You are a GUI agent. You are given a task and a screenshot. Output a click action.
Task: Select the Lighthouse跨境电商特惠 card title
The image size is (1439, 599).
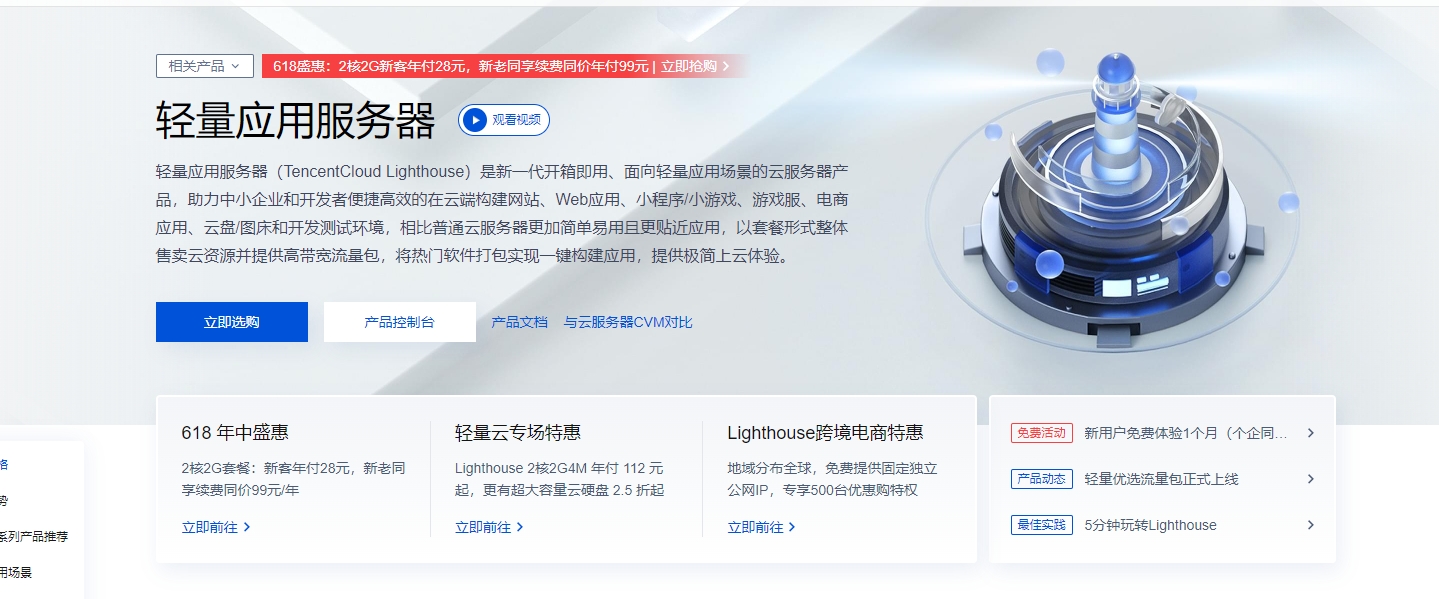pyautogui.click(x=825, y=433)
